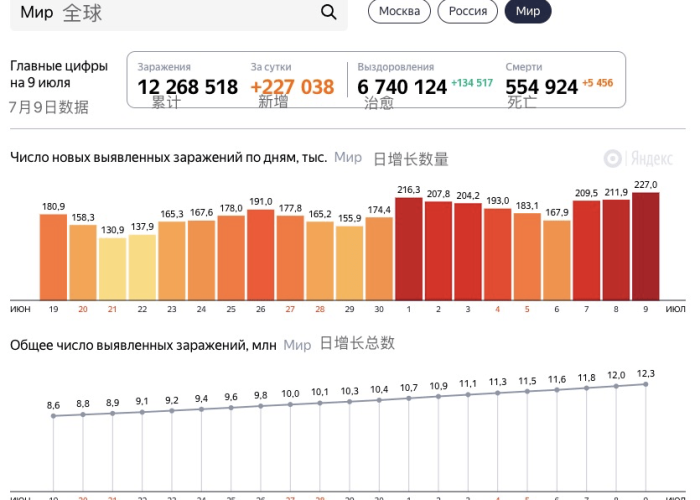Select the July 9 bar labeled 227,0
Image resolution: width=700 pixels, height=500 pixels.
[x=646, y=246]
